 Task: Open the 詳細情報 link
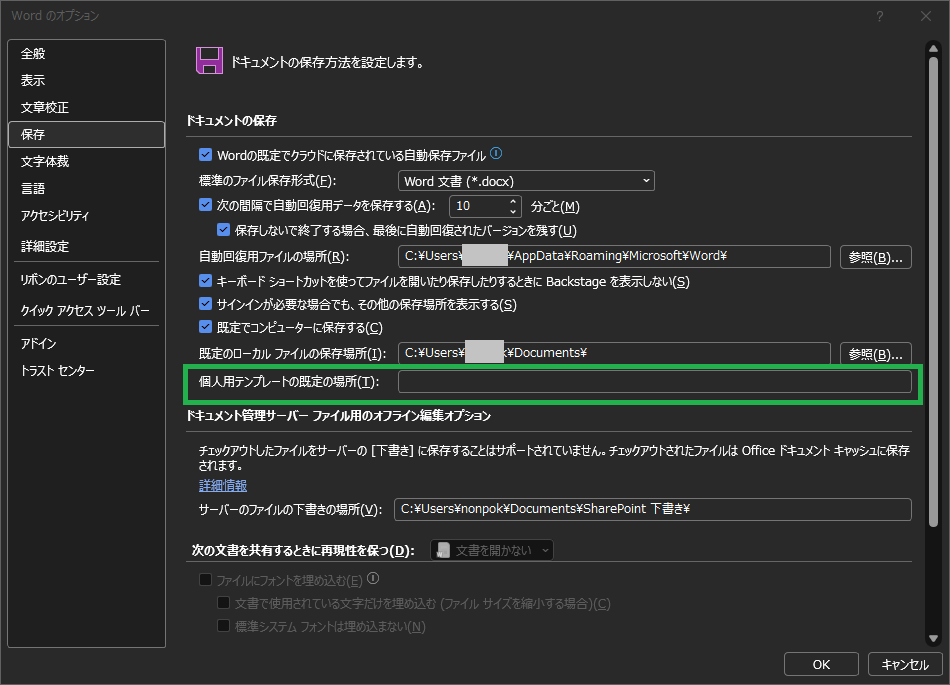[223, 485]
